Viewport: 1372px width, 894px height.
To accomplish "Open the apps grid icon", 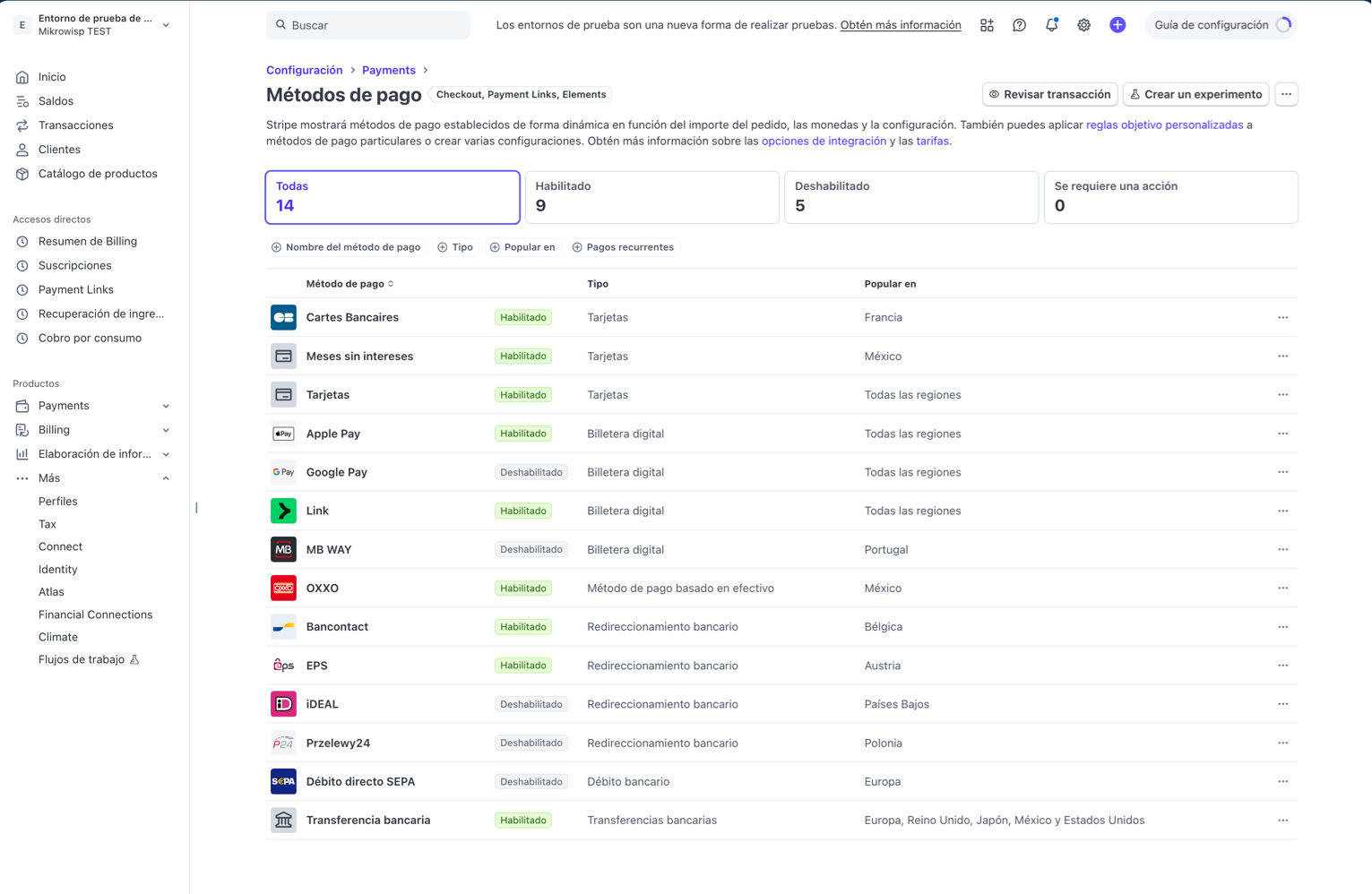I will pyautogui.click(x=987, y=25).
